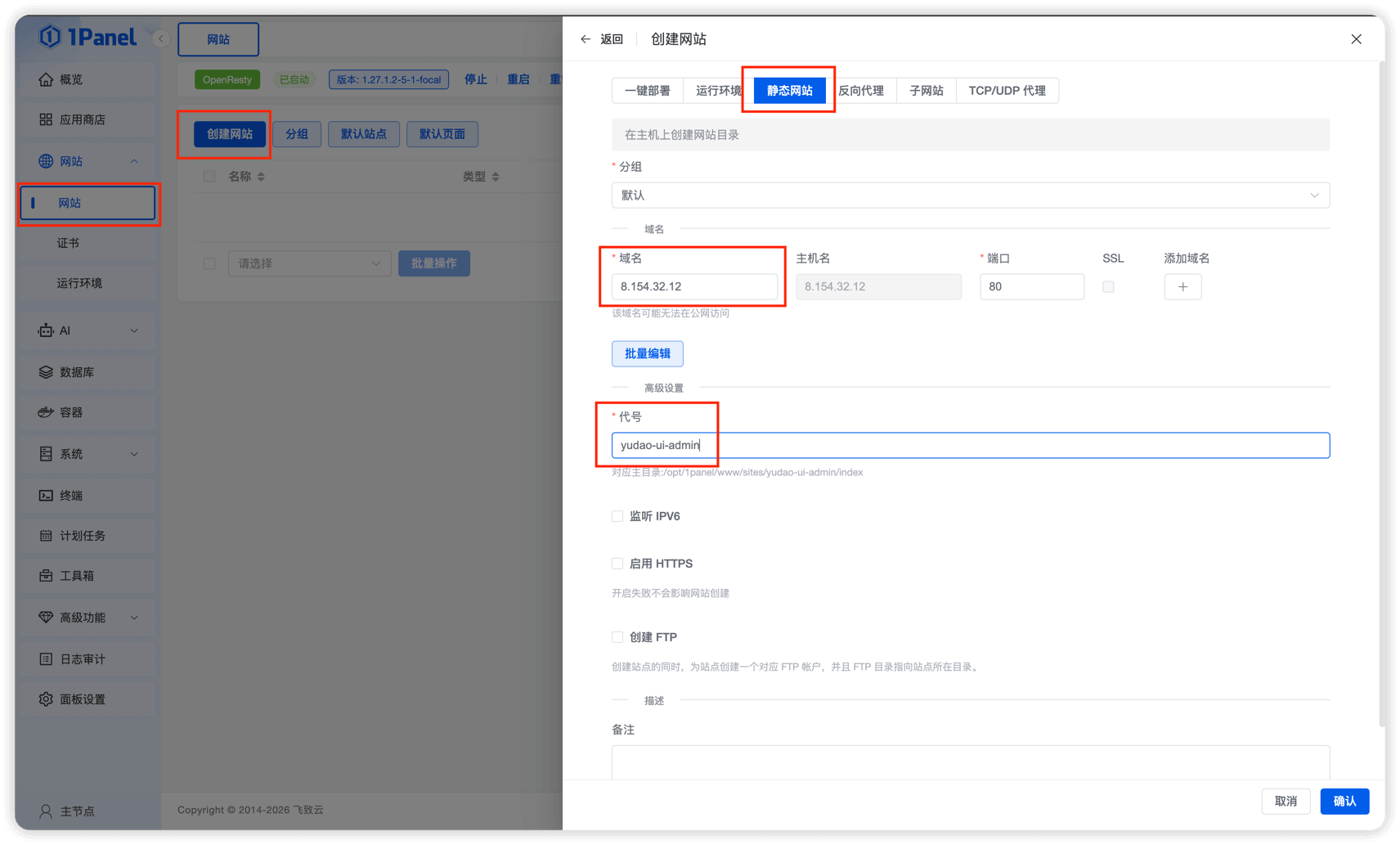Open the 计划任务 scheduled tasks page
The width and height of the screenshot is (1400, 845).
pyautogui.click(x=79, y=535)
